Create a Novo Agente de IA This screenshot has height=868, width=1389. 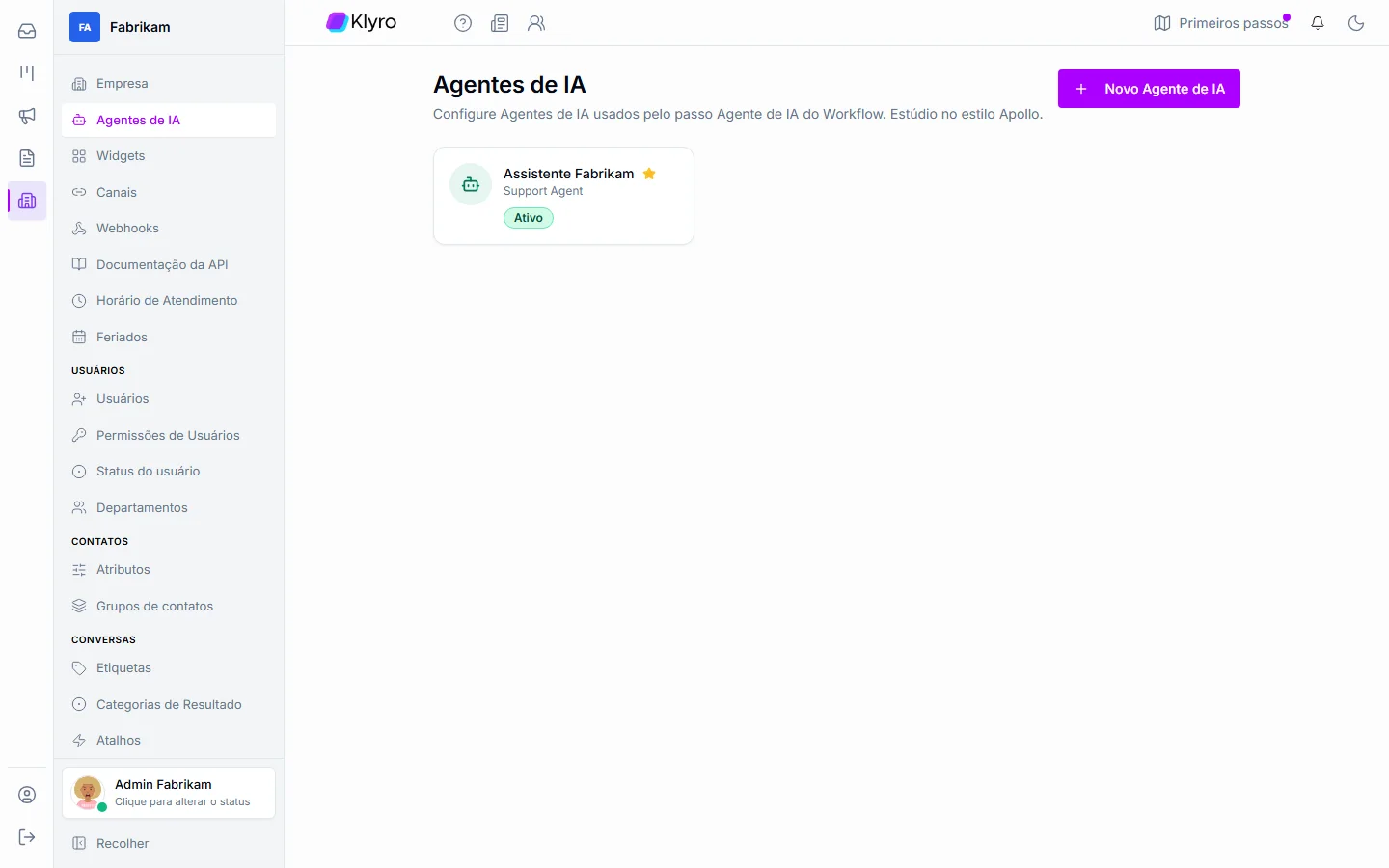[x=1149, y=89]
